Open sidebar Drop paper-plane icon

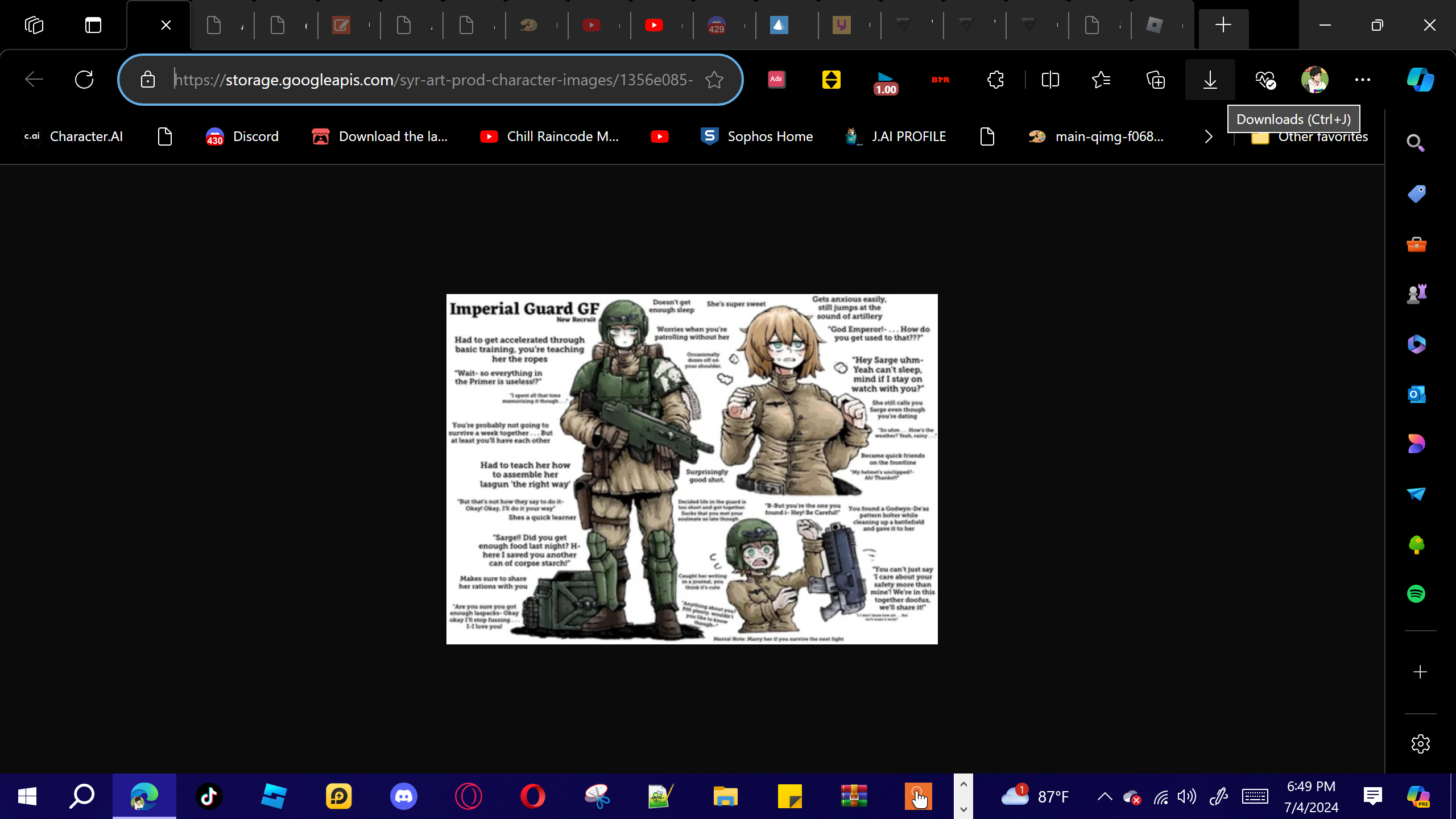pos(1416,494)
